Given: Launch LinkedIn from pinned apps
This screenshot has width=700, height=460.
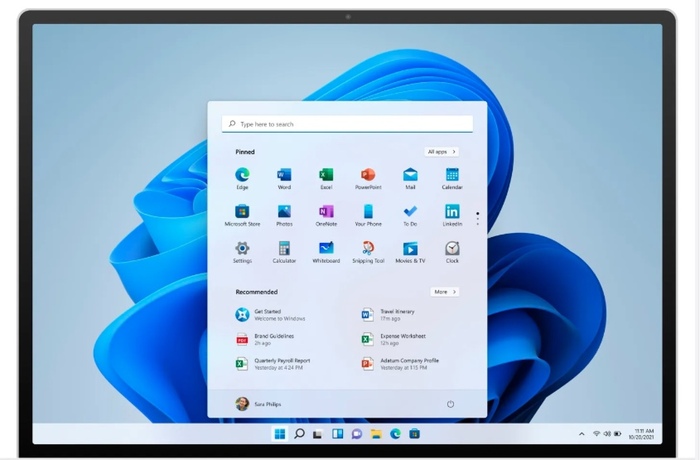Looking at the screenshot, I should (452, 215).
